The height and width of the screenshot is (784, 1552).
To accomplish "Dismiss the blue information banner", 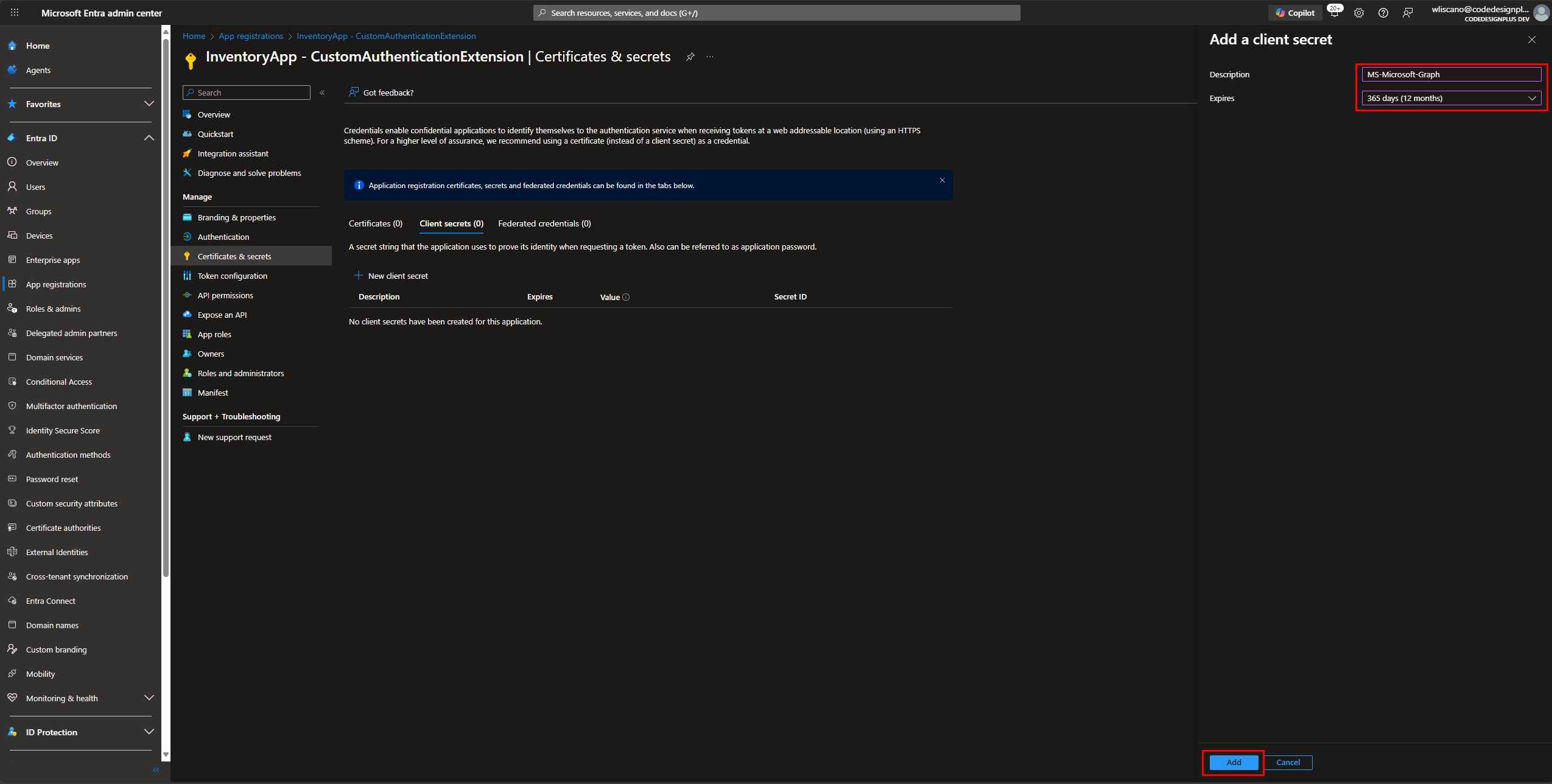I will click(x=942, y=180).
